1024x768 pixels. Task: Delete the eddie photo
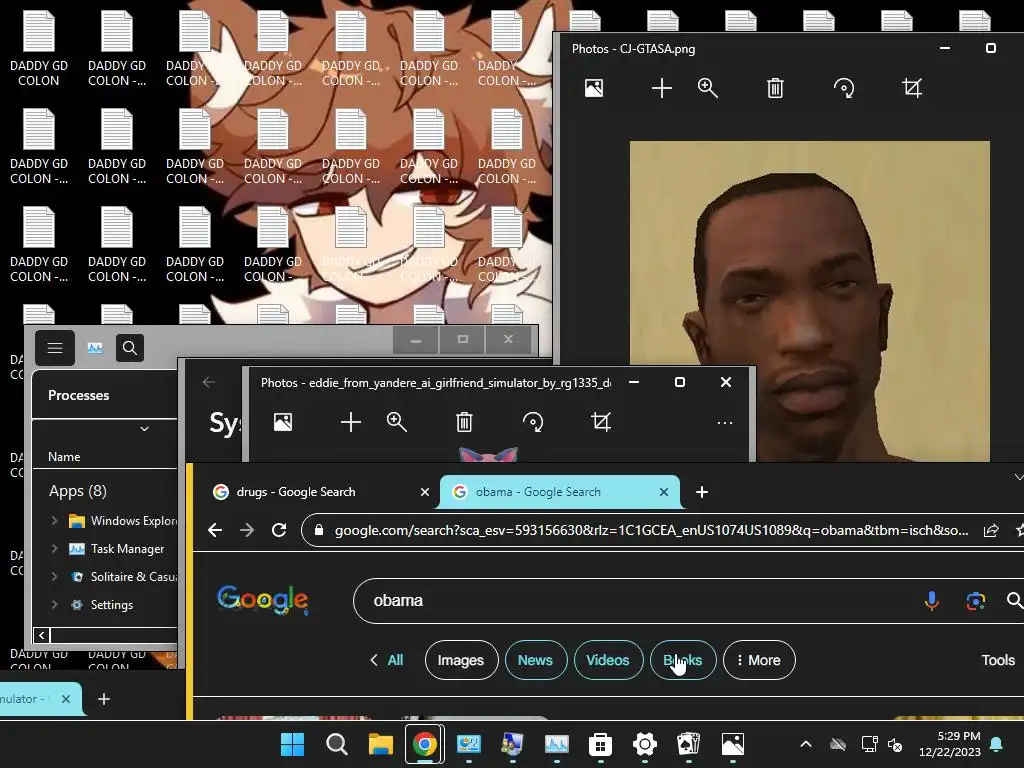[x=464, y=422]
